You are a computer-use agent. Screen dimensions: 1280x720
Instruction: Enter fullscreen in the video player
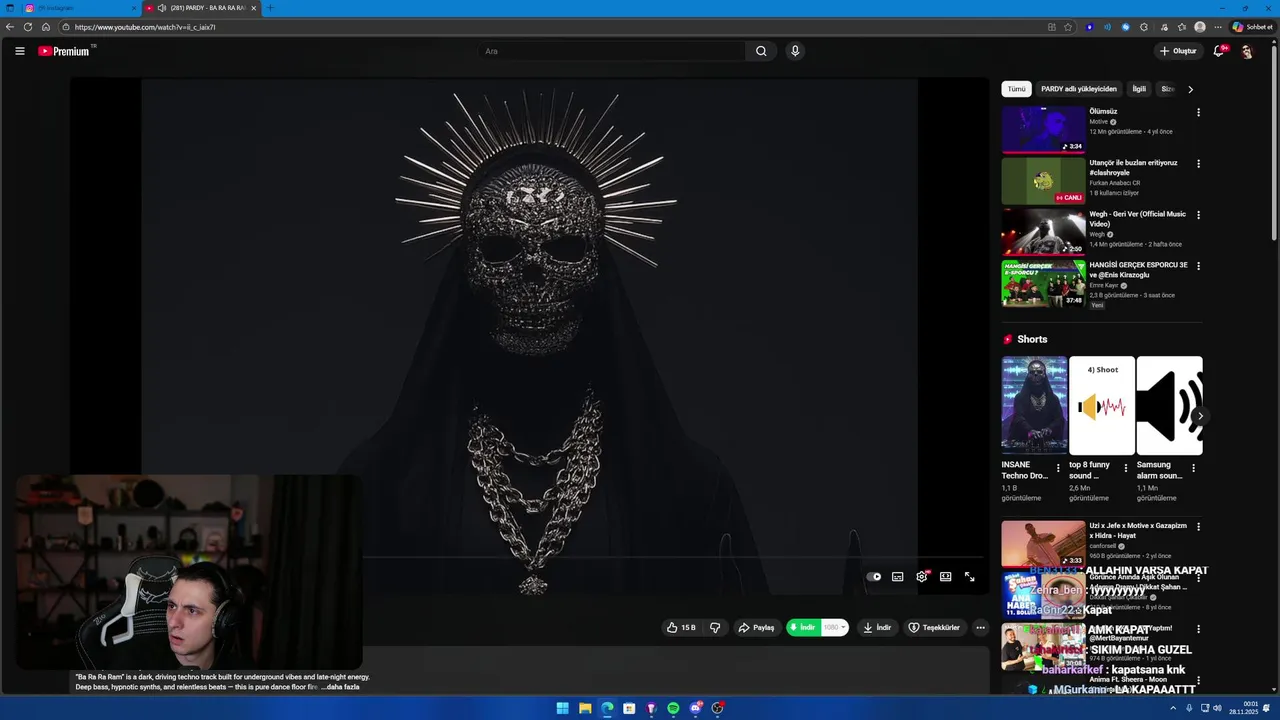(x=969, y=577)
